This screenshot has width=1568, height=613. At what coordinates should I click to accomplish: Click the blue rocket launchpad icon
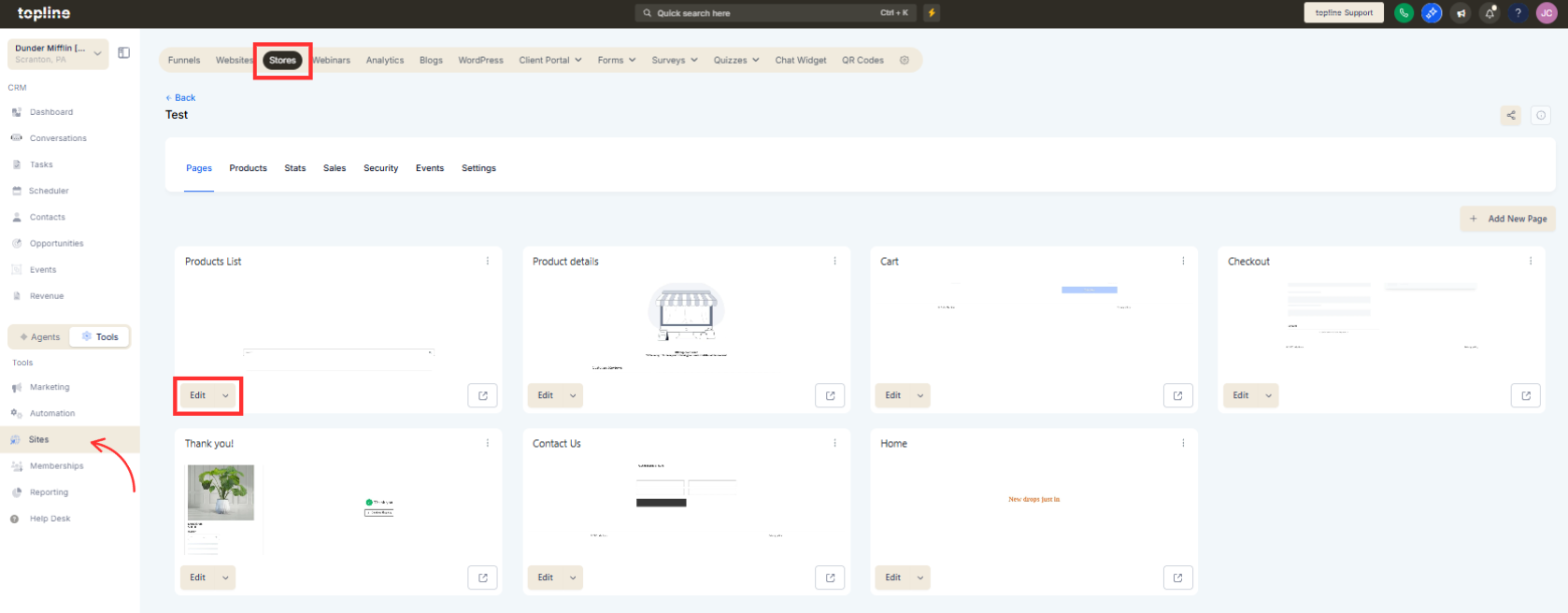tap(1432, 13)
